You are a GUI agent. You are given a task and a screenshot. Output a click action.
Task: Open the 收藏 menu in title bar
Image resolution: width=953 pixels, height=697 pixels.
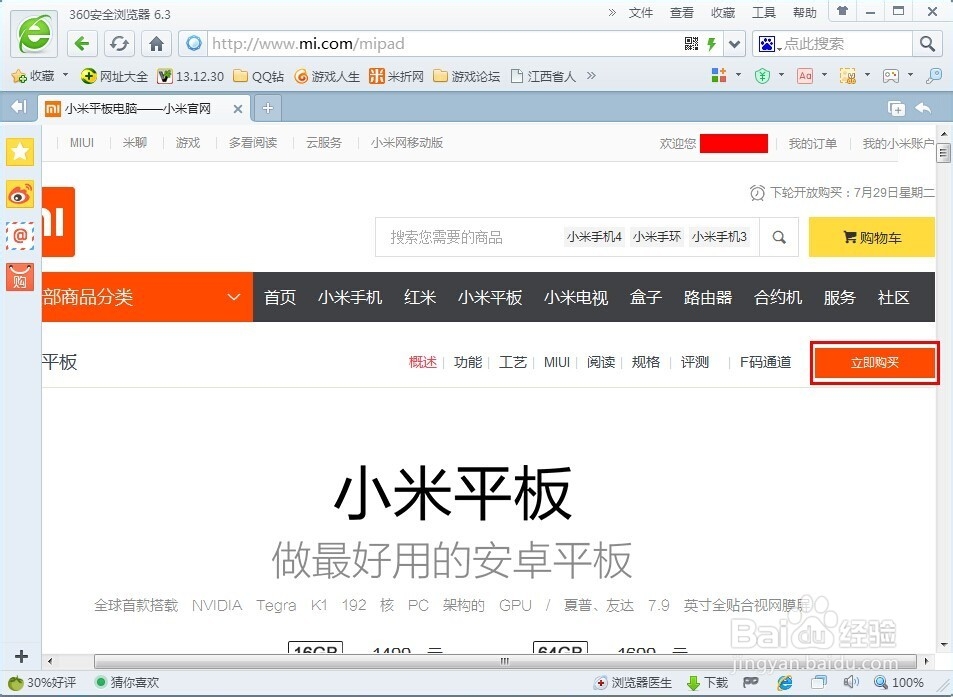[x=723, y=13]
